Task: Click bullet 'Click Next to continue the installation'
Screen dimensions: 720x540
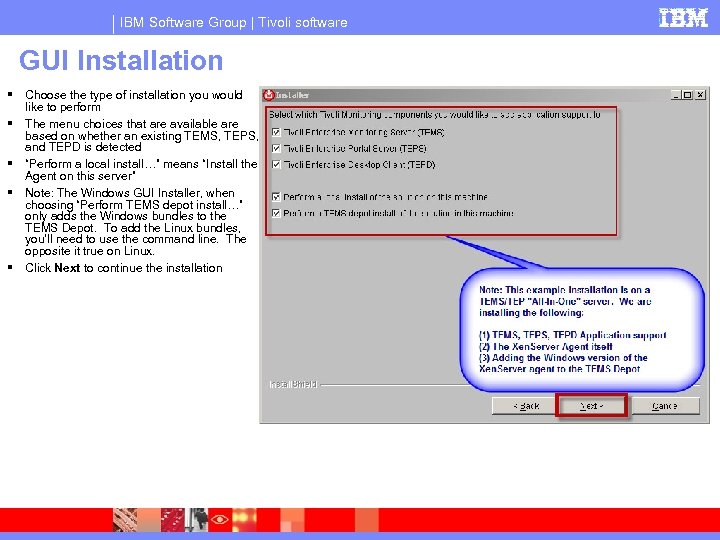Action: [x=124, y=268]
